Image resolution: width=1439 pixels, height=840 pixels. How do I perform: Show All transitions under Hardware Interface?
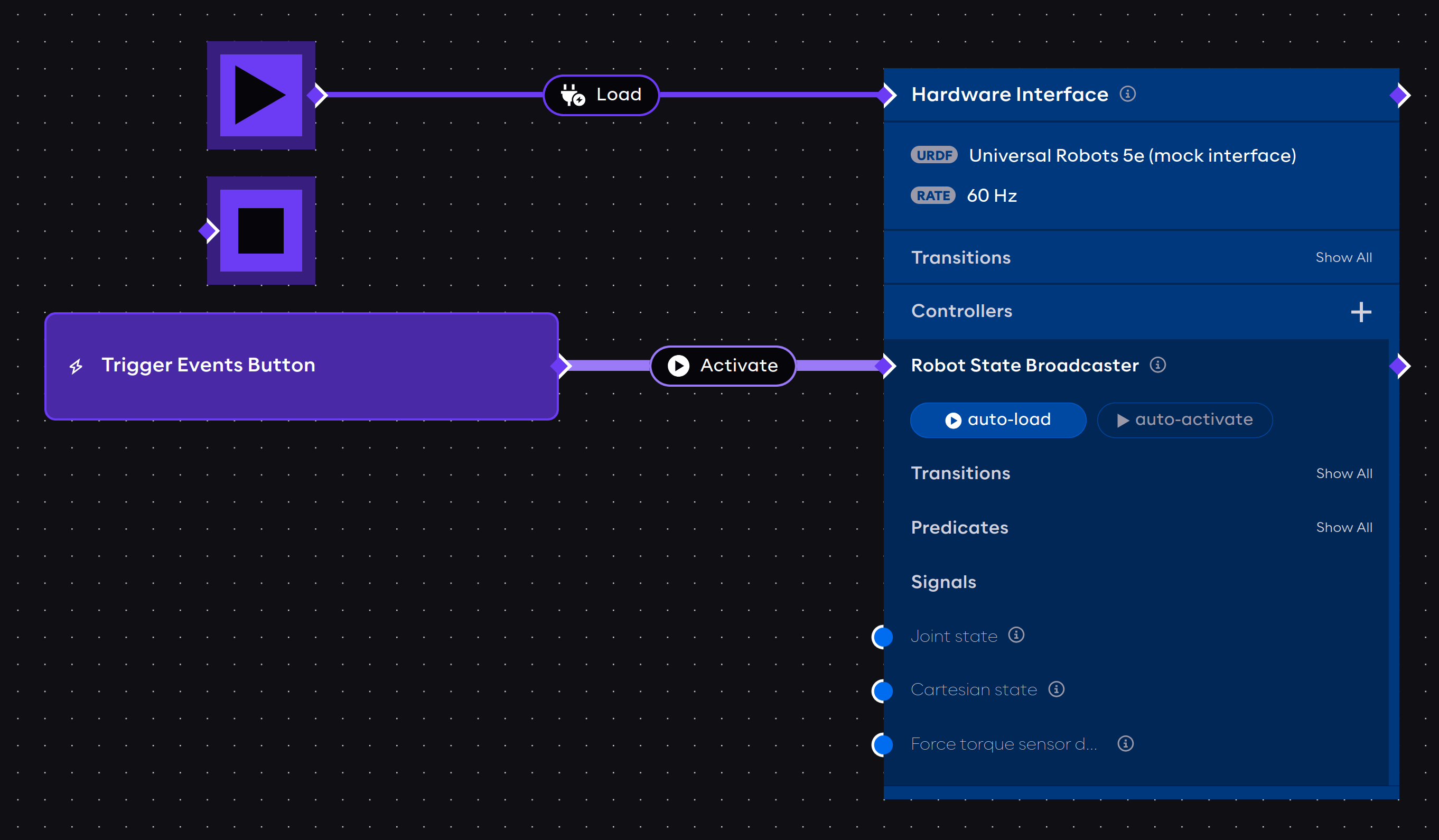click(x=1343, y=257)
